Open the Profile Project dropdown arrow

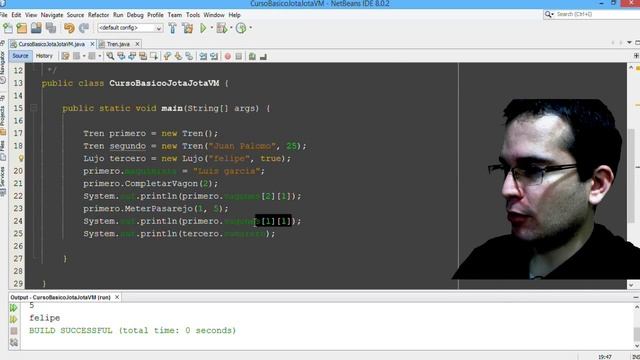coord(250,28)
